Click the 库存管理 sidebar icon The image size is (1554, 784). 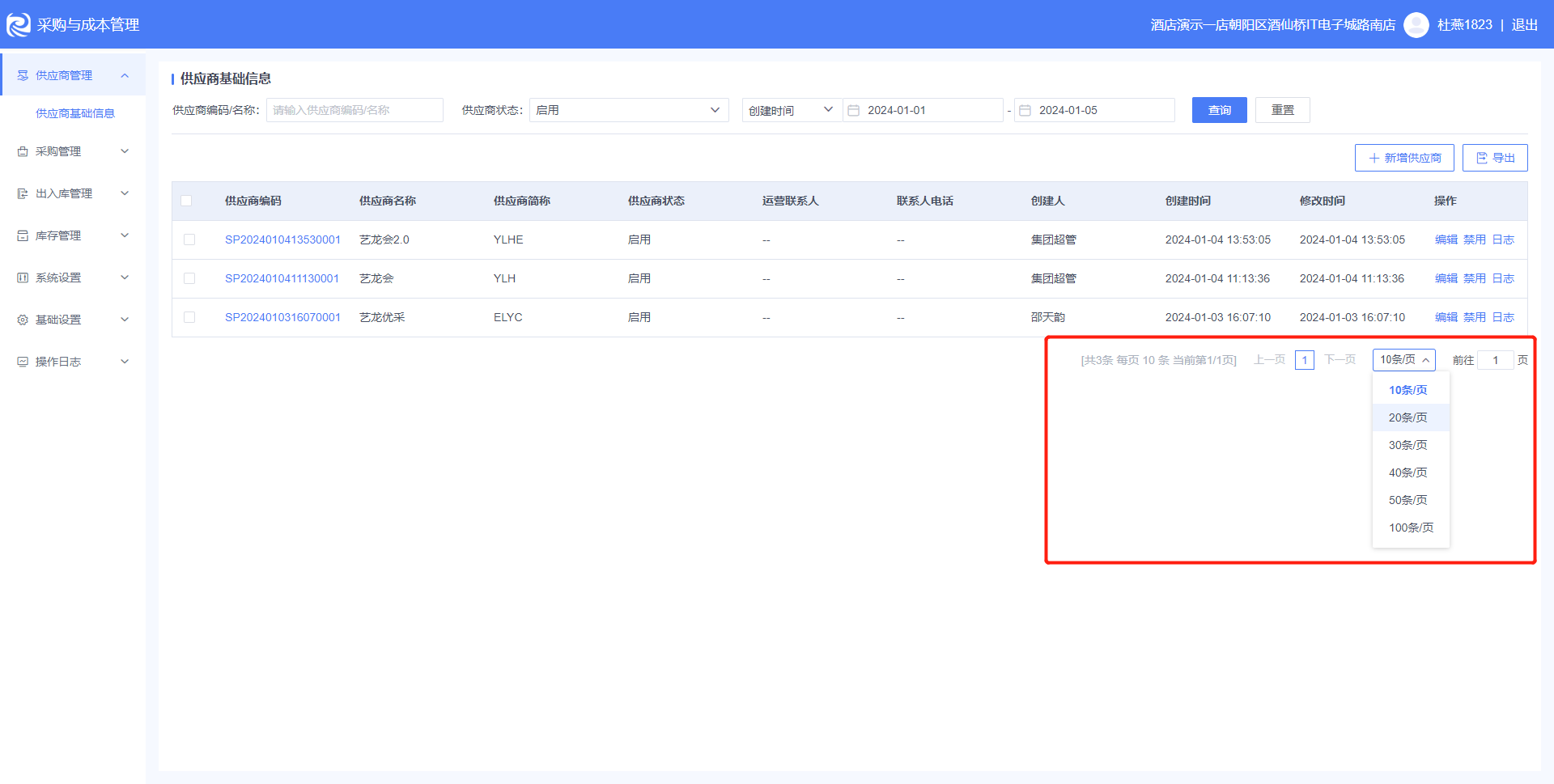pyautogui.click(x=23, y=235)
